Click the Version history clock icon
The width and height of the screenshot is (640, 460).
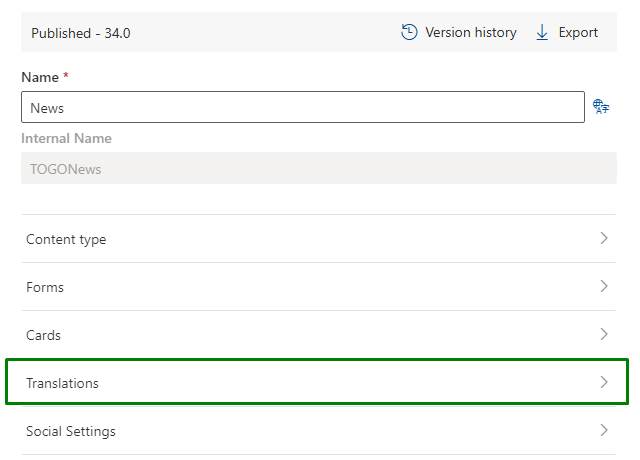tap(409, 32)
